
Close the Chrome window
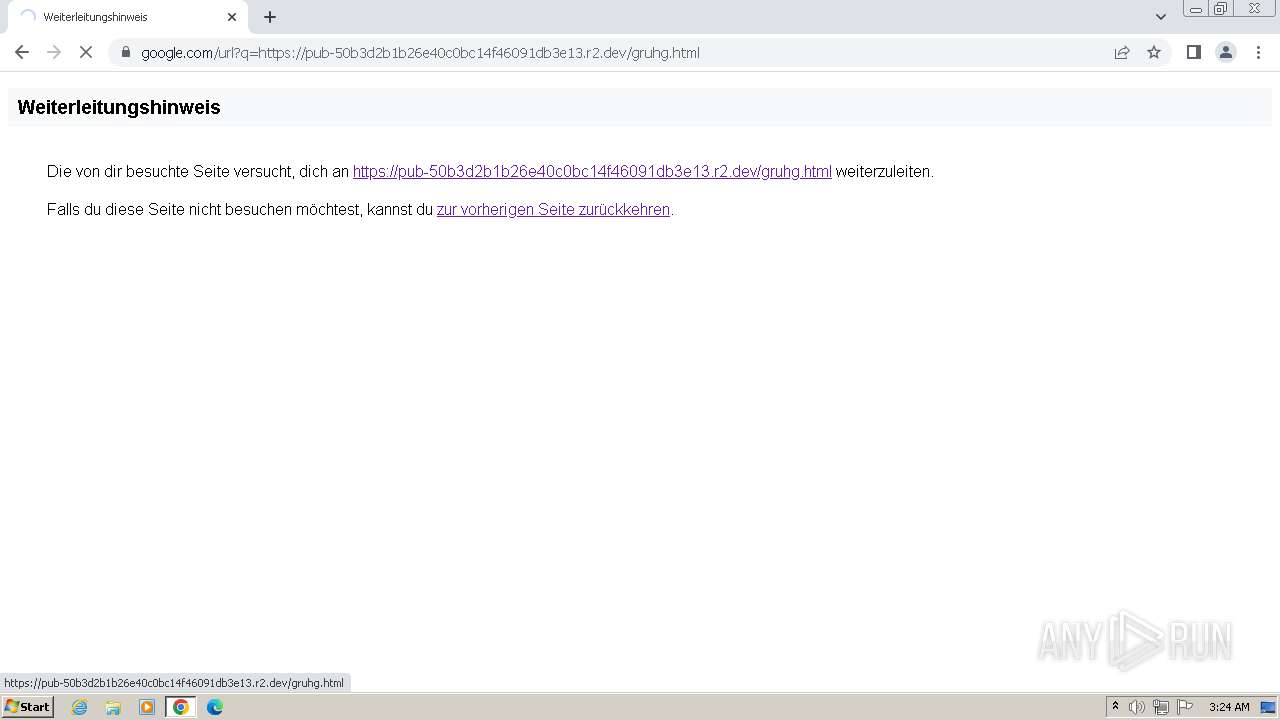tap(1254, 9)
